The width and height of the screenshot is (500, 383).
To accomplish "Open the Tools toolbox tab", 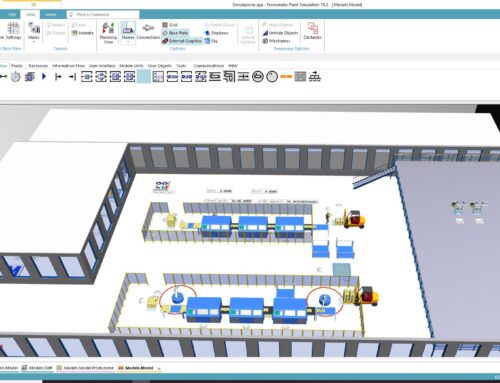I will 181,66.
